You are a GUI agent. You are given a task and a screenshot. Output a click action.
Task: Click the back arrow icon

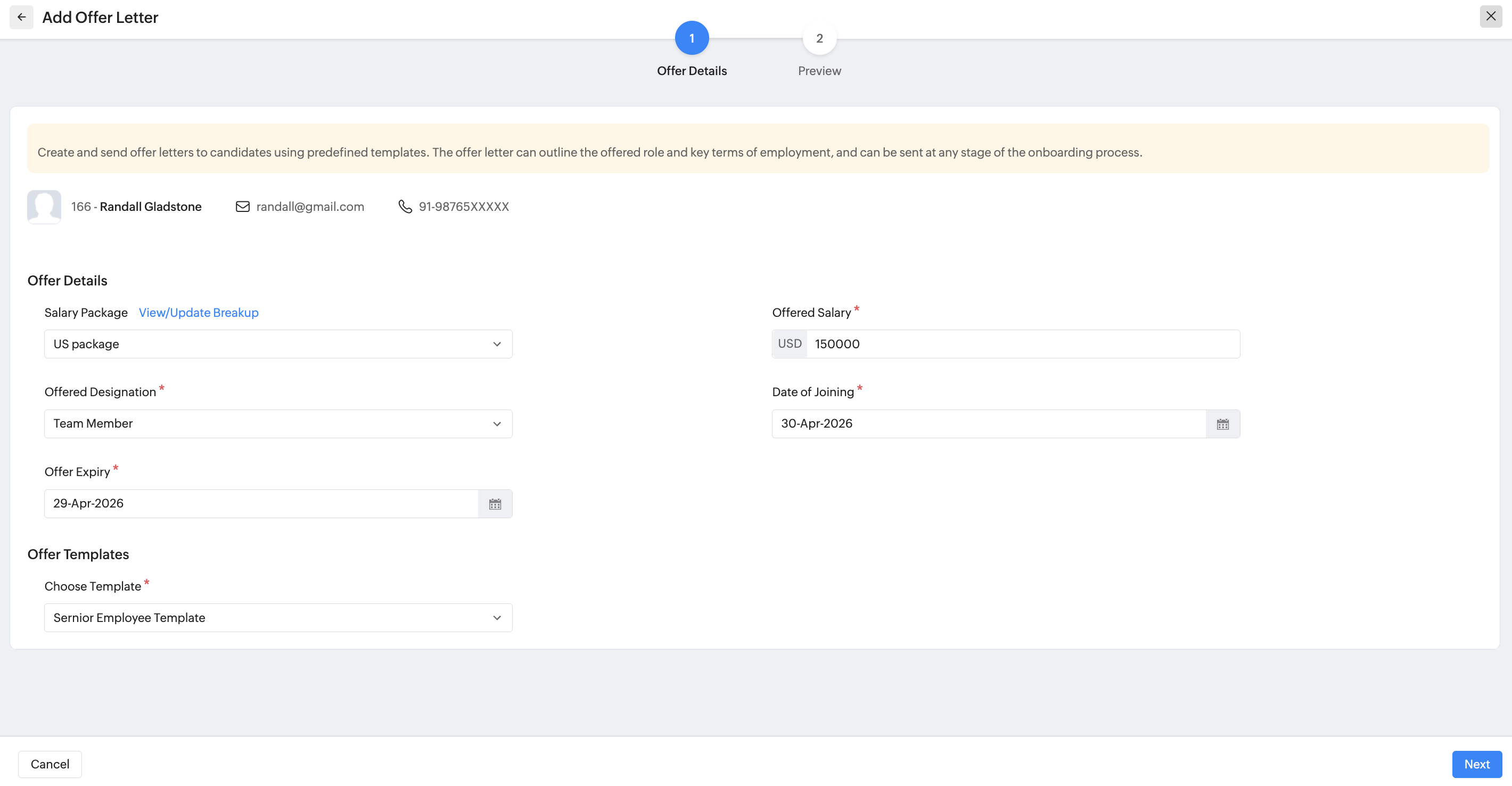point(22,17)
